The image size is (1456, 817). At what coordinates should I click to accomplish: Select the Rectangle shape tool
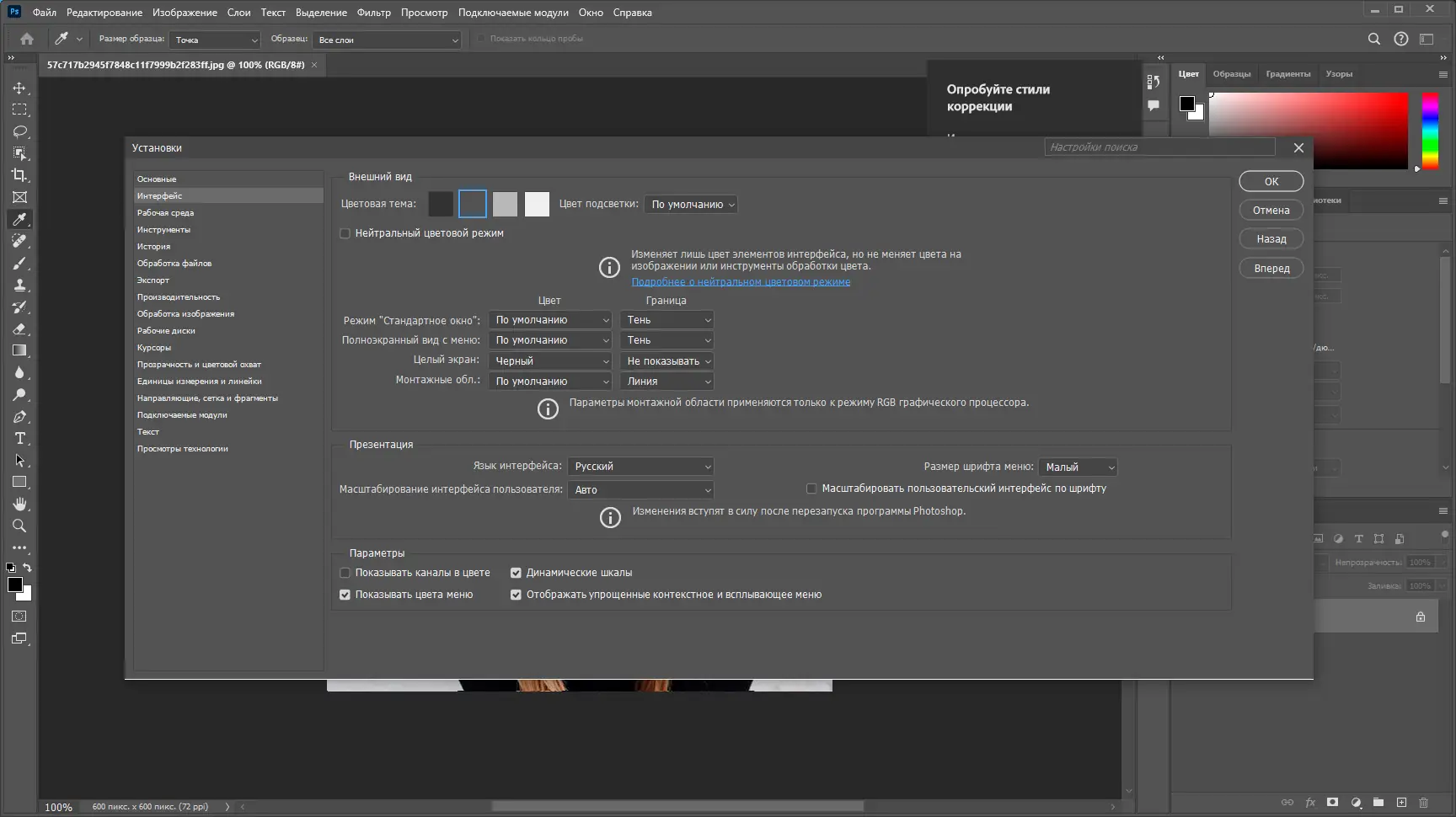[x=19, y=482]
